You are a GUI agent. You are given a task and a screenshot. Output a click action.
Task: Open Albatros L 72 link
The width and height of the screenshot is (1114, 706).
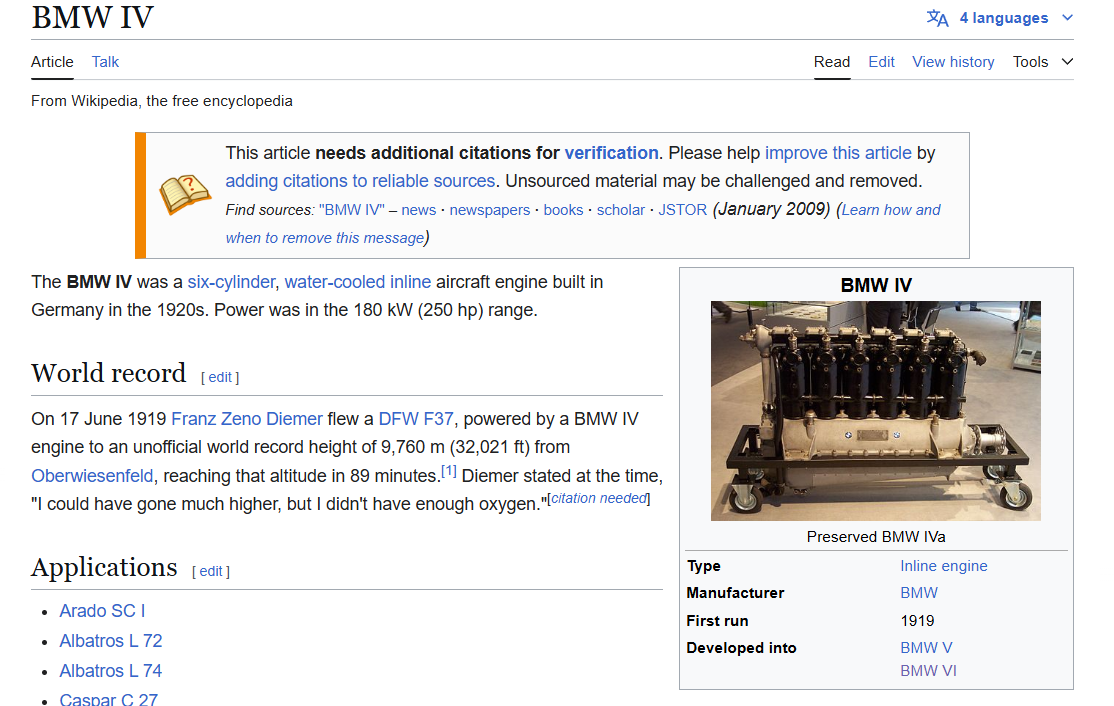[x=111, y=641]
